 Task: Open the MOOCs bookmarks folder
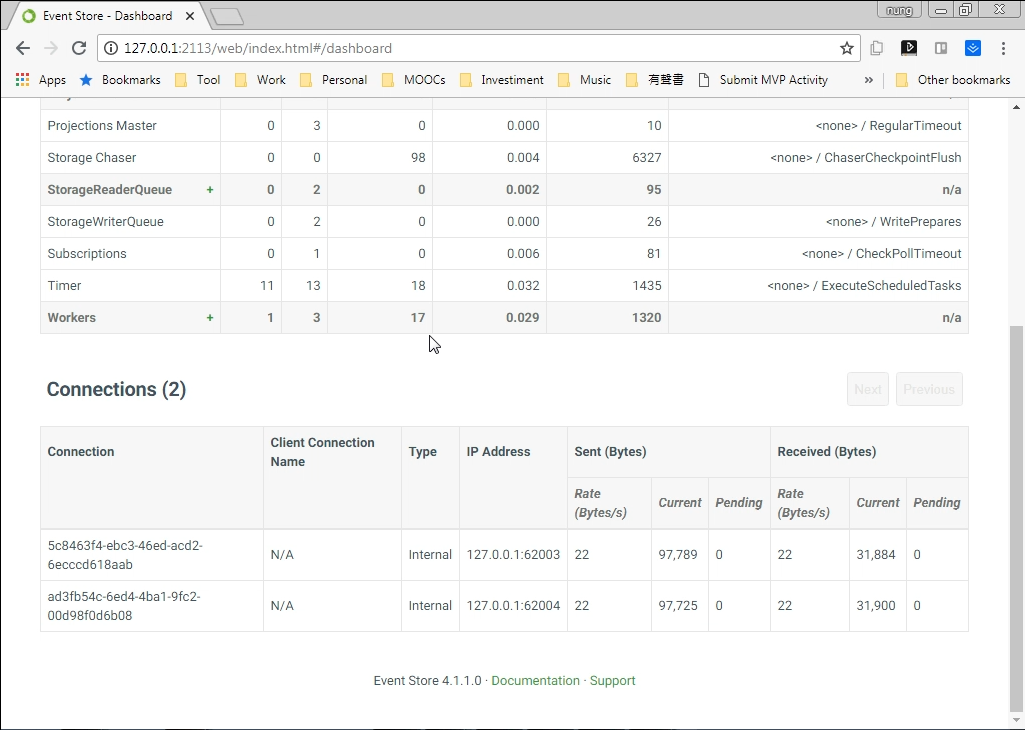(414, 80)
